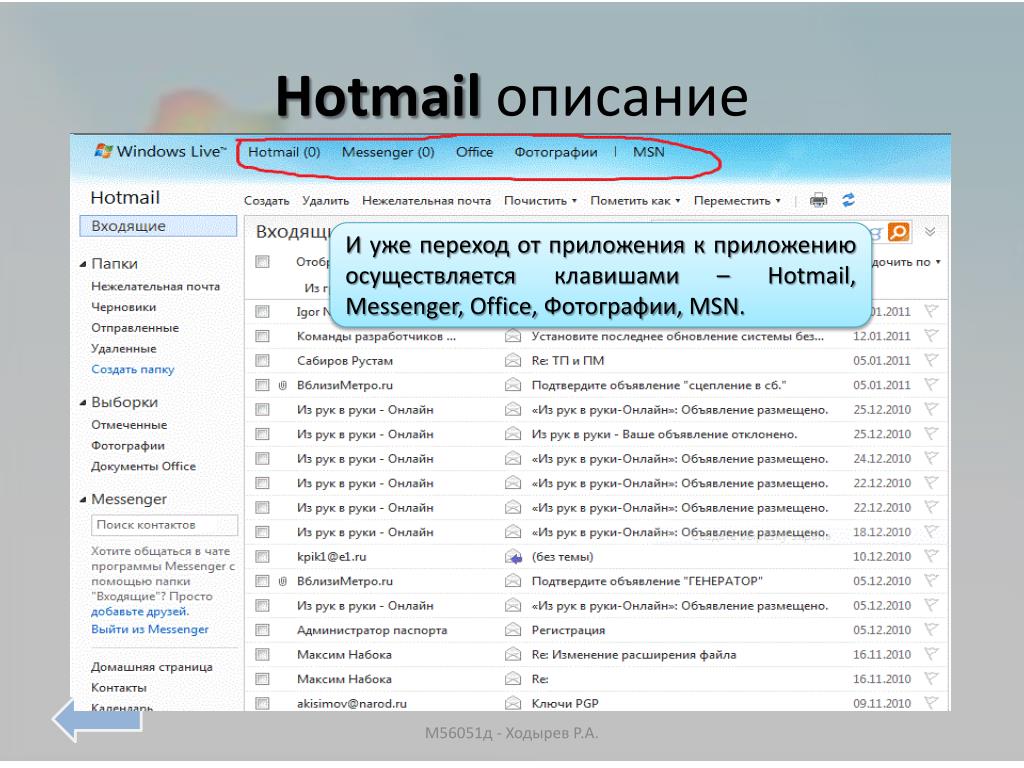Open the message from Максим Набока titled "Re:"
1024x768 pixels.
click(596, 679)
